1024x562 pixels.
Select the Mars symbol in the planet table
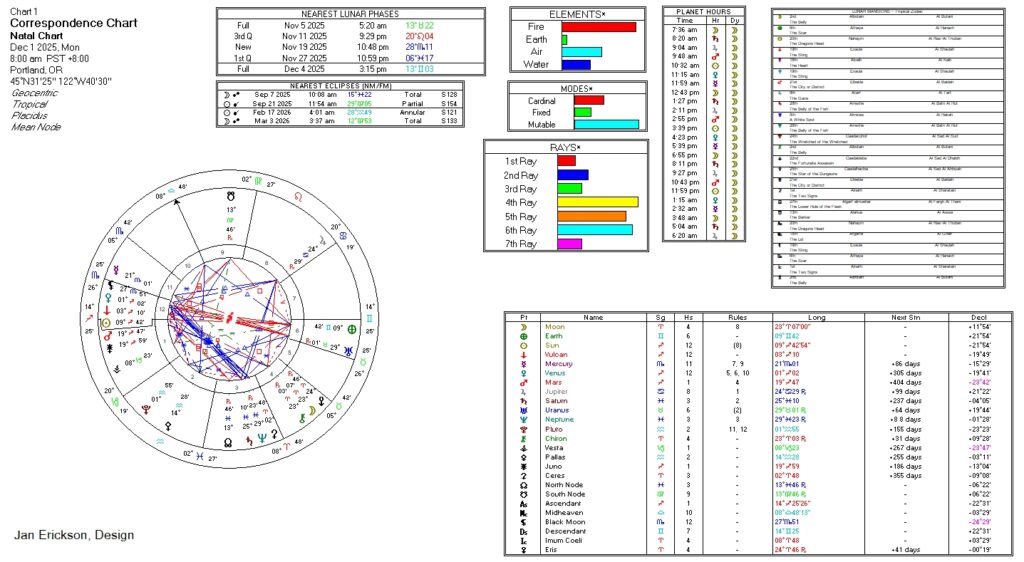coord(523,382)
